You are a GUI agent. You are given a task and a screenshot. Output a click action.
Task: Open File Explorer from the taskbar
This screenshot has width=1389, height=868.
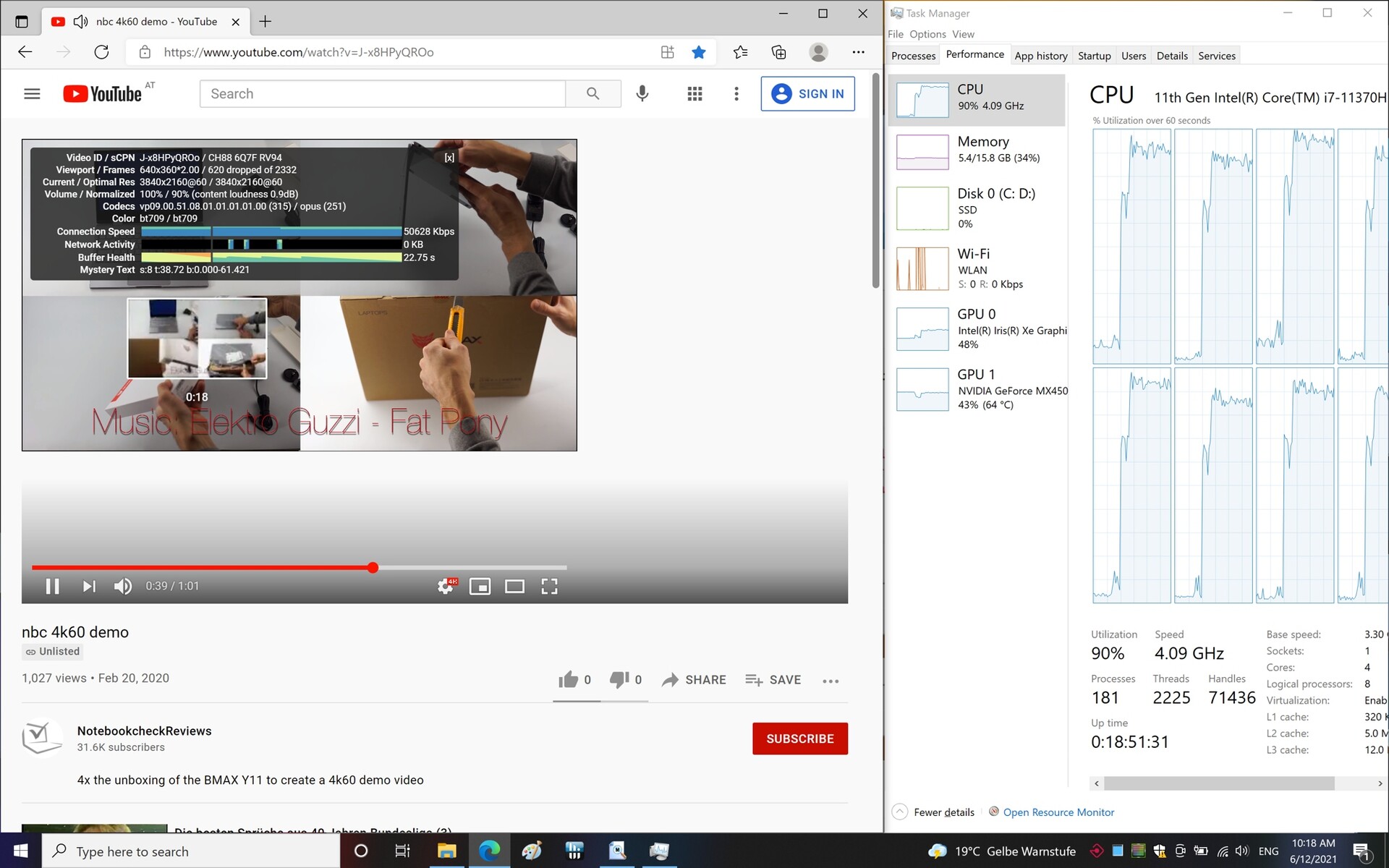pos(446,851)
